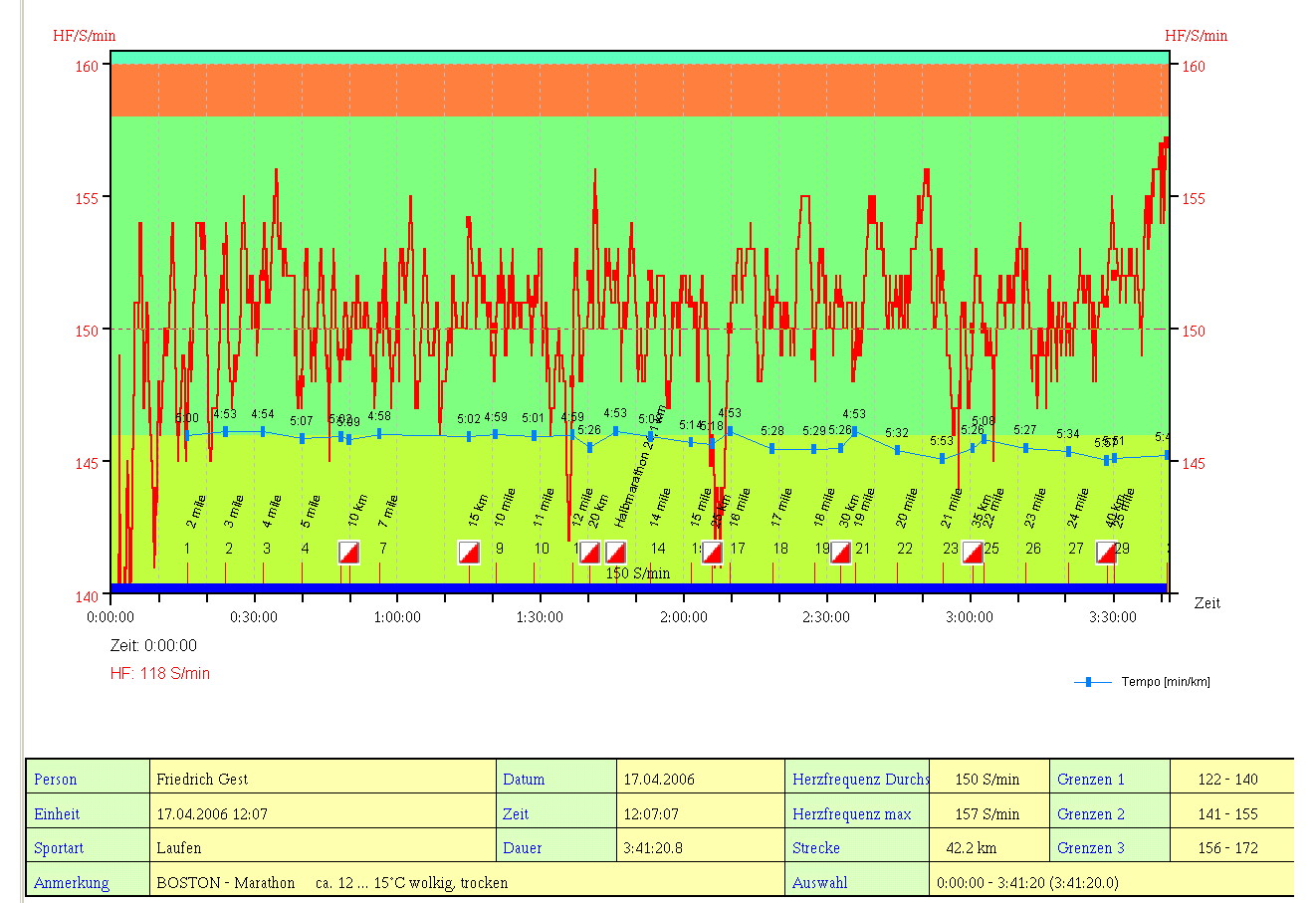Select the Anmerkung field with BOSTON - Marathon
The height and width of the screenshot is (903, 1316).
point(468,882)
